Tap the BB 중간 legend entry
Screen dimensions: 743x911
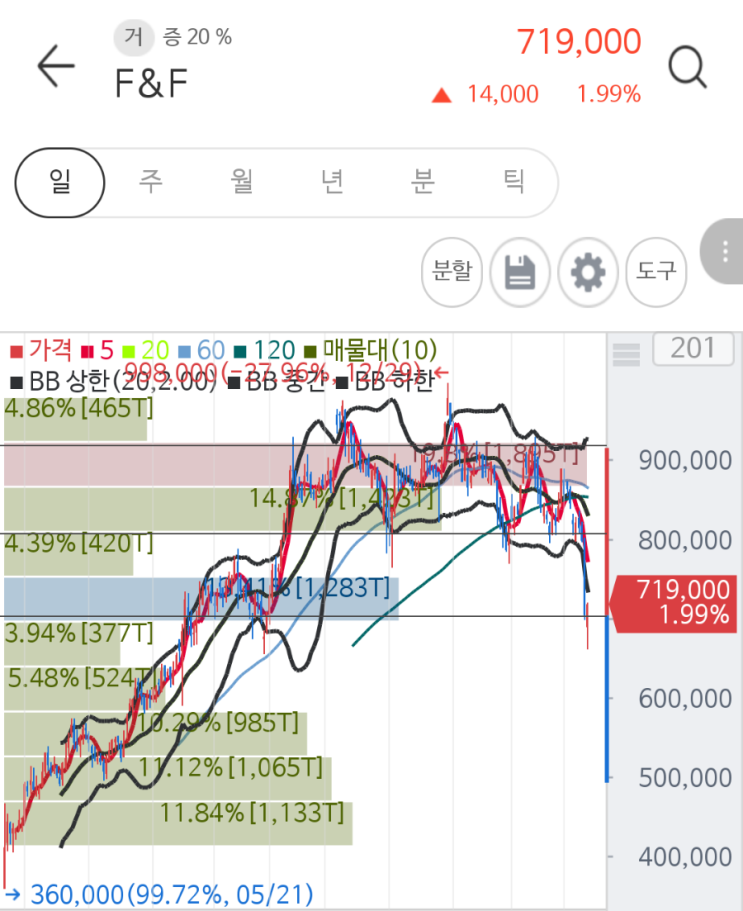pyautogui.click(x=276, y=382)
